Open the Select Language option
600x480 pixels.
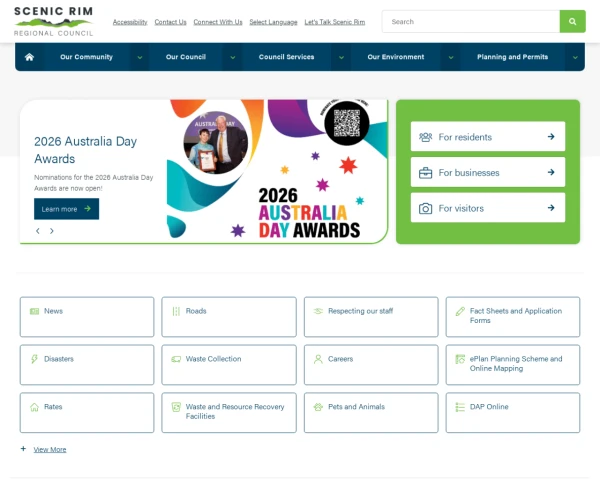point(273,22)
